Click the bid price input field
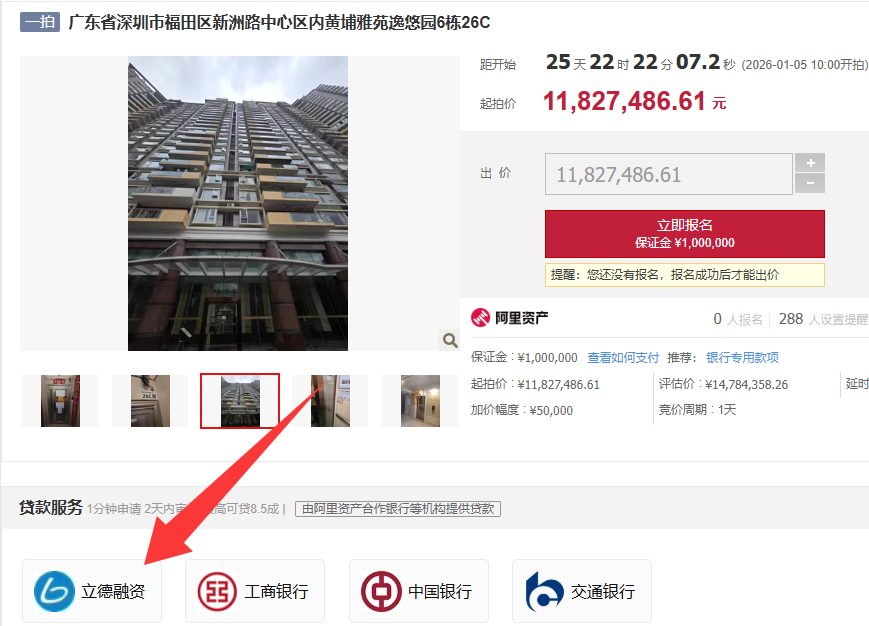 [x=668, y=175]
